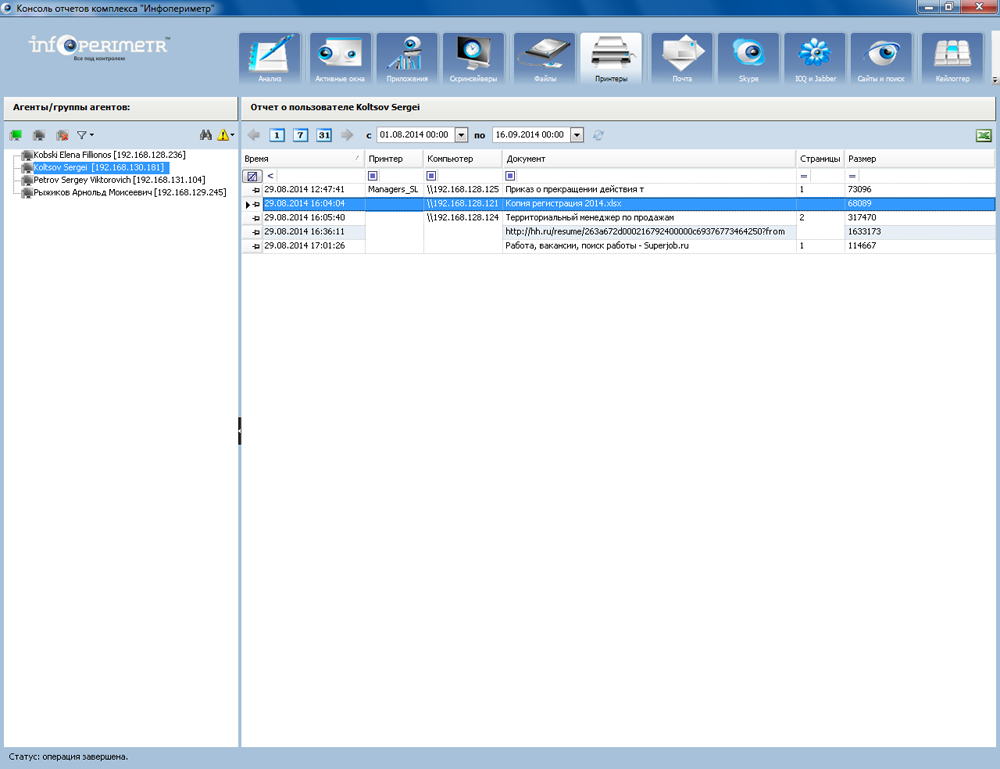
Task: Switch to the Скринсейверы tab
Action: pyautogui.click(x=476, y=58)
